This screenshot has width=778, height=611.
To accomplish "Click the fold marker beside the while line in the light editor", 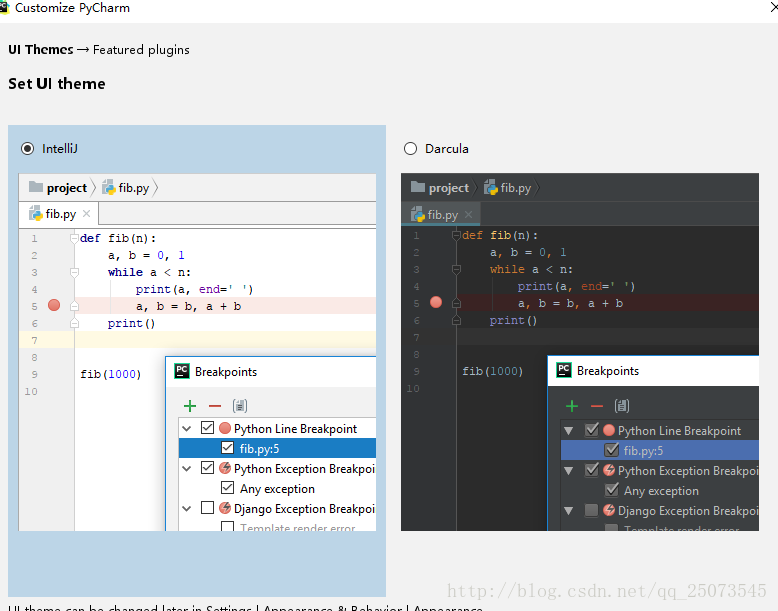I will point(74,272).
